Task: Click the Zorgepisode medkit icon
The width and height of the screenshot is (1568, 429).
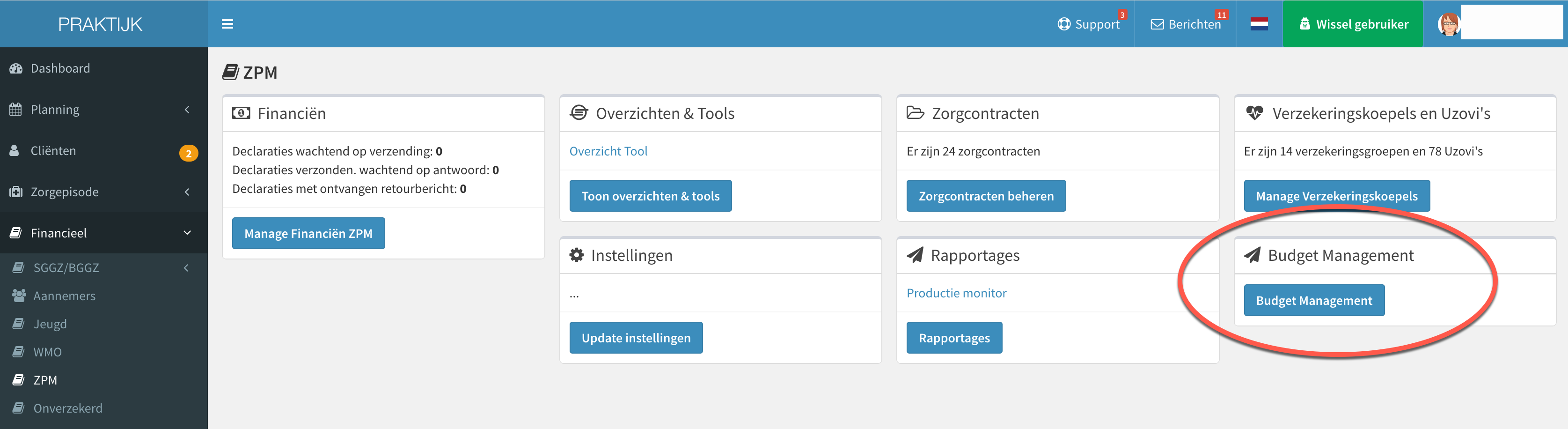Action: pos(16,192)
